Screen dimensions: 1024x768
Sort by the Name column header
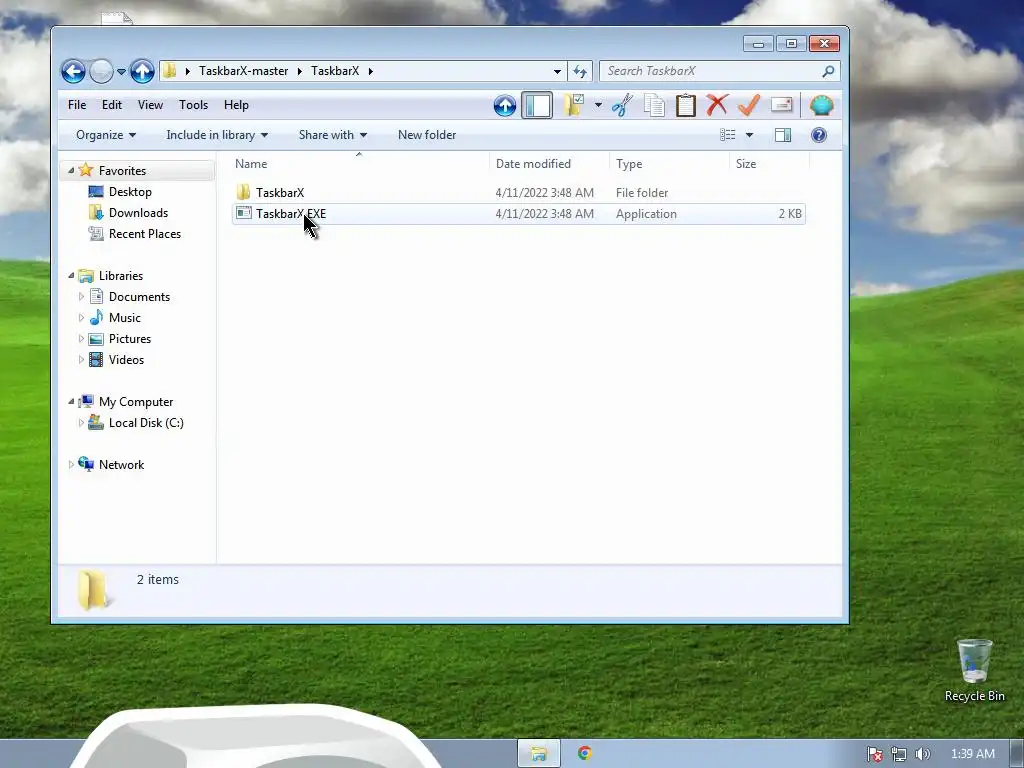tap(359, 164)
